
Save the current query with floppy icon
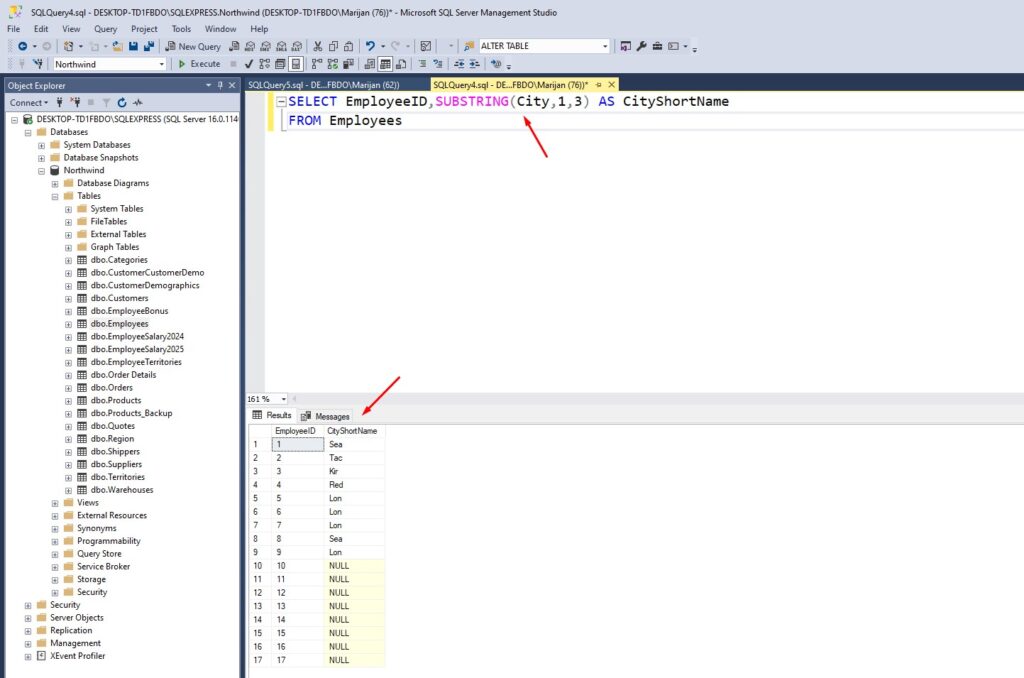(133, 46)
